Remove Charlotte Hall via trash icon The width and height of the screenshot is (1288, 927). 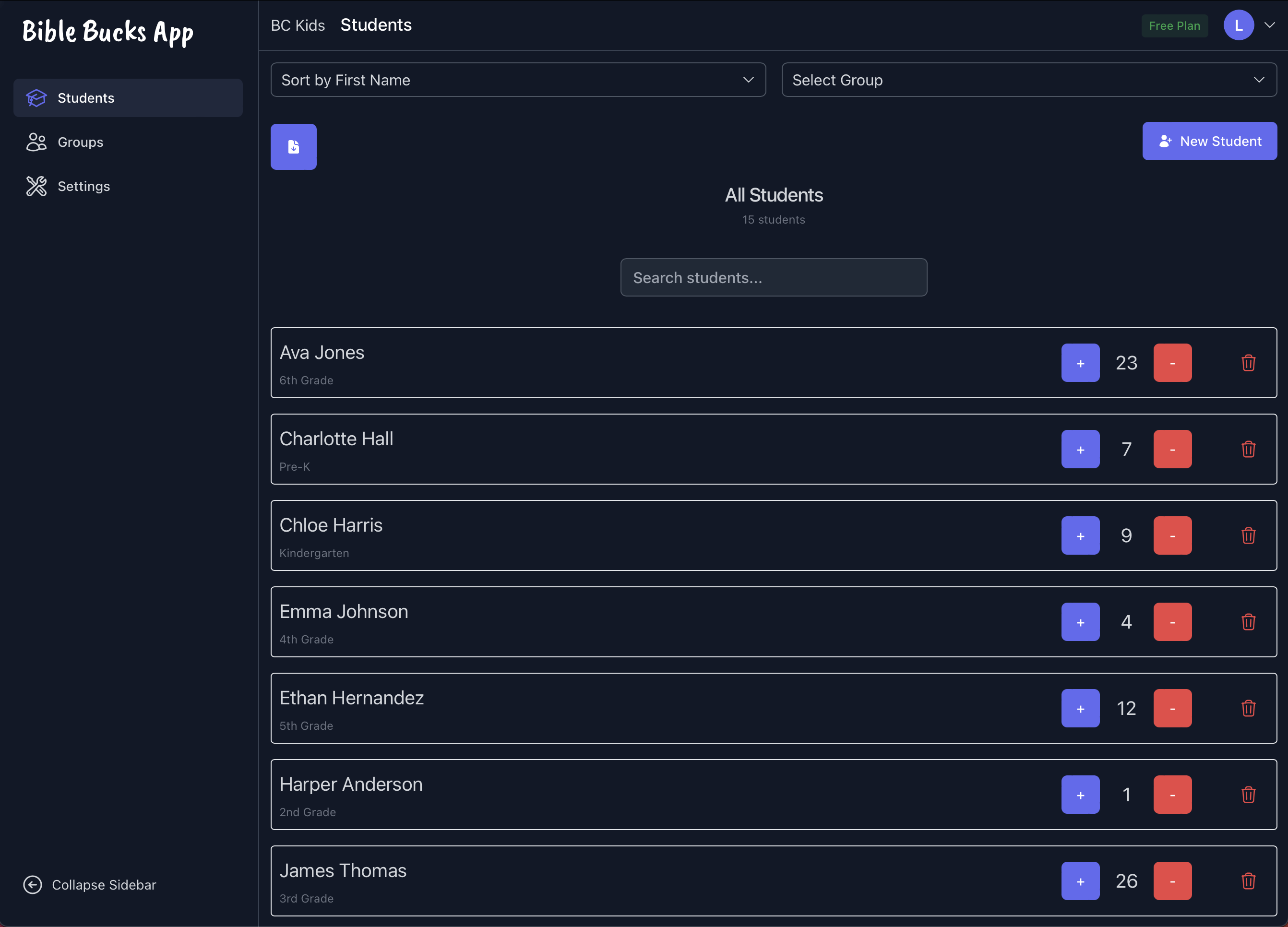coord(1249,449)
